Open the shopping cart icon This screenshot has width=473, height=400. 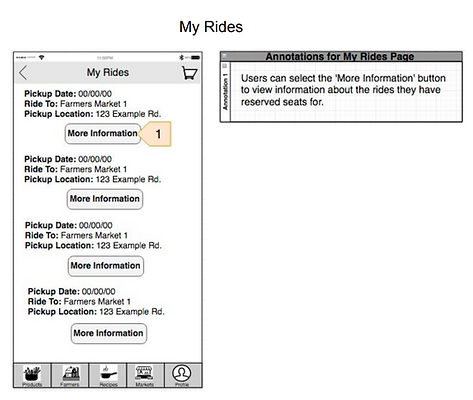coord(189,73)
